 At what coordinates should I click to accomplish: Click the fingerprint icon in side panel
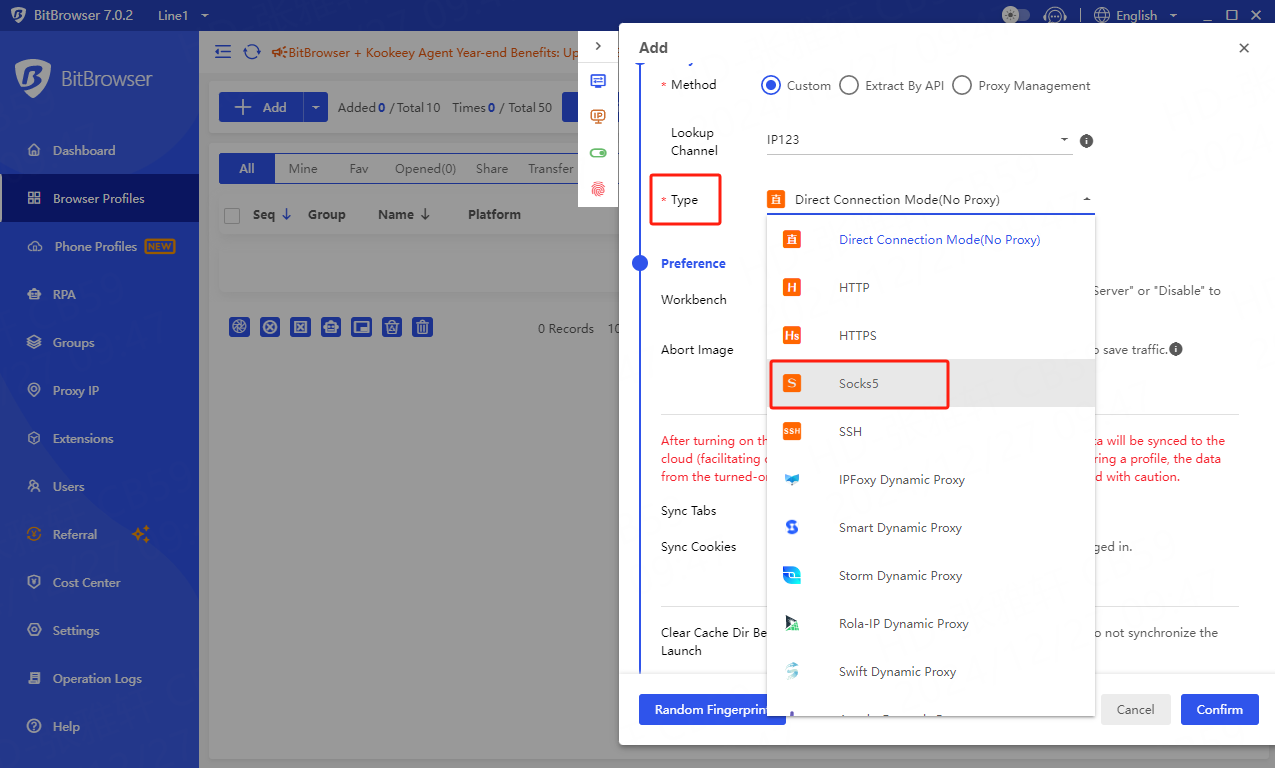(598, 189)
